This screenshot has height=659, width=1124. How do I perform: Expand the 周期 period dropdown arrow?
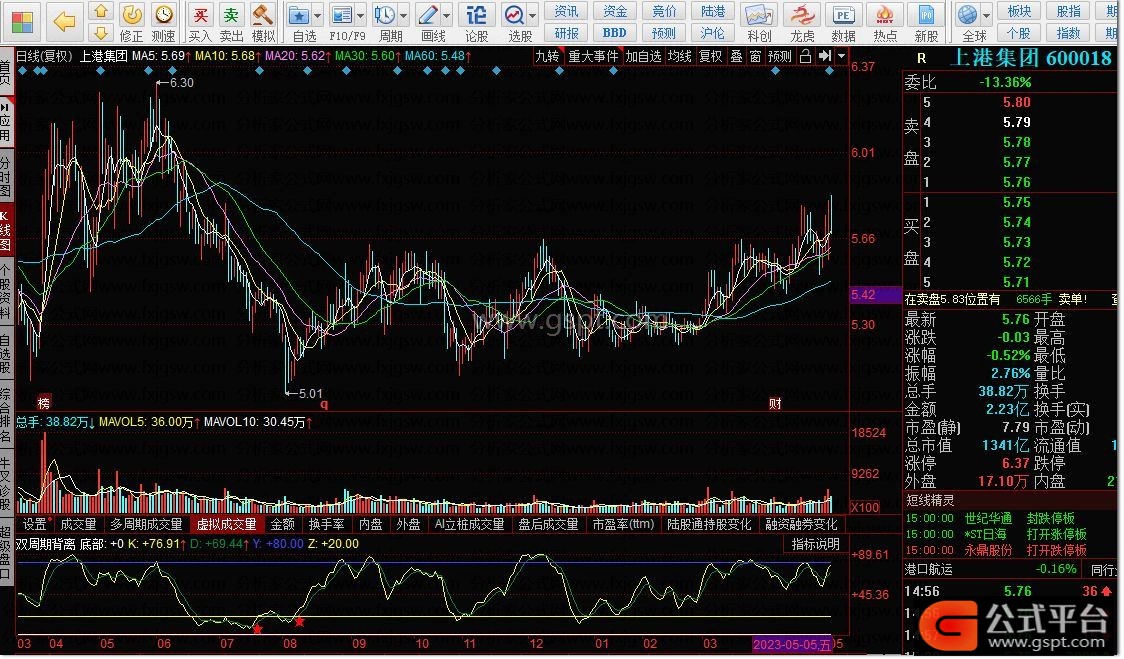pyautogui.click(x=404, y=15)
